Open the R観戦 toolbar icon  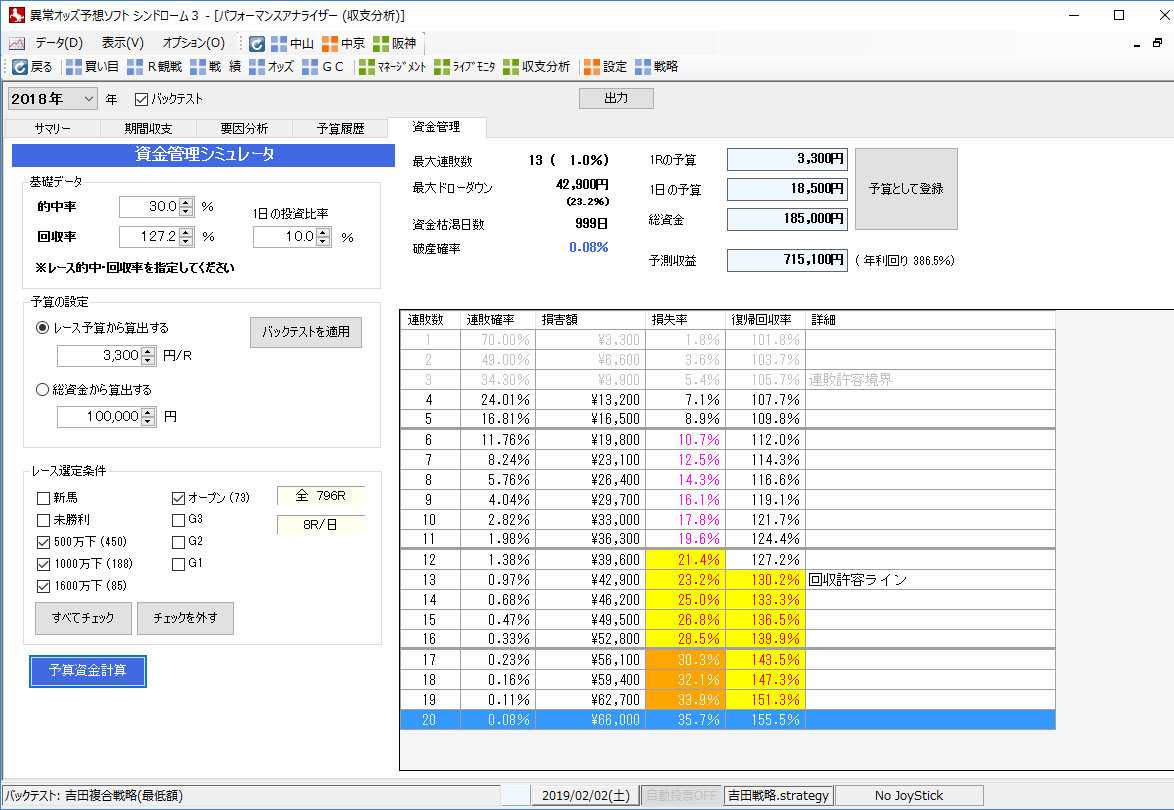135,67
